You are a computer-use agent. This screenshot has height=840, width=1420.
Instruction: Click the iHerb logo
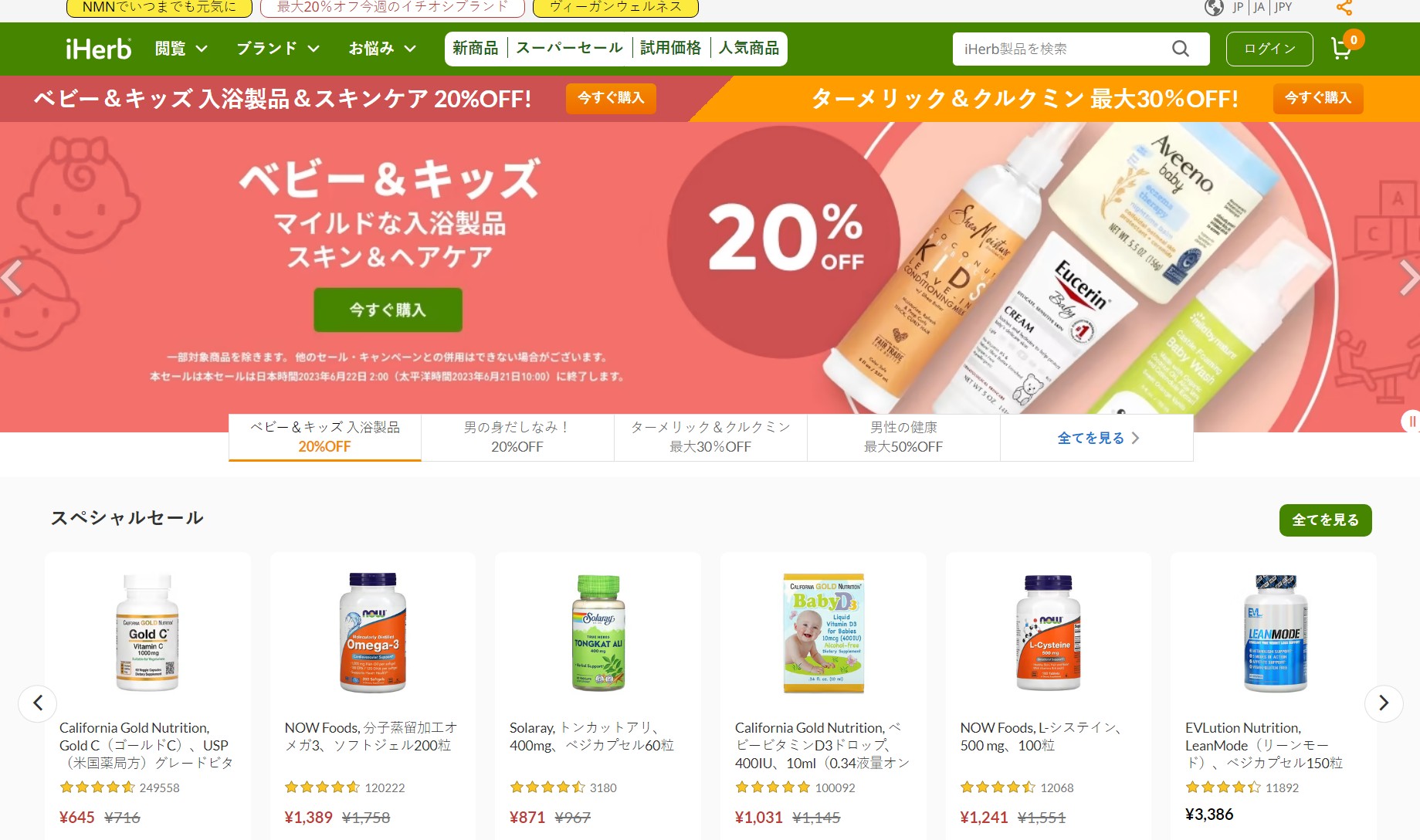[98, 49]
